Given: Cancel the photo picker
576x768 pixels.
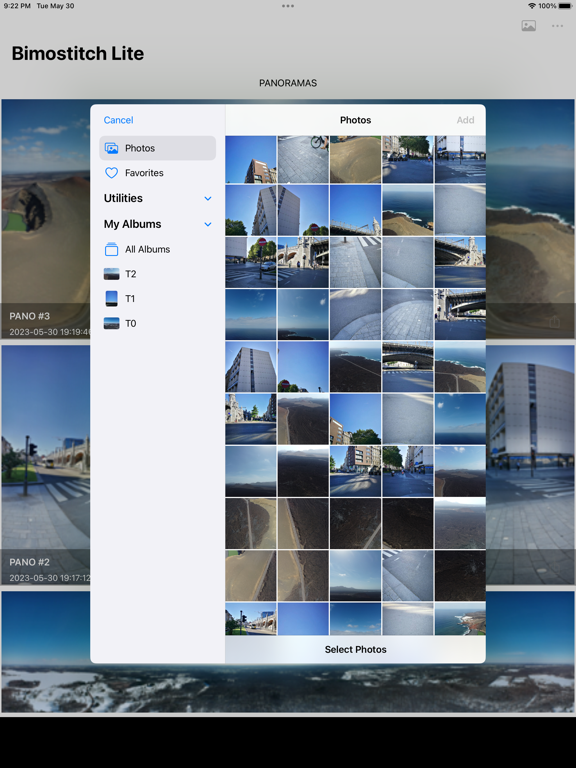Looking at the screenshot, I should click(x=118, y=120).
